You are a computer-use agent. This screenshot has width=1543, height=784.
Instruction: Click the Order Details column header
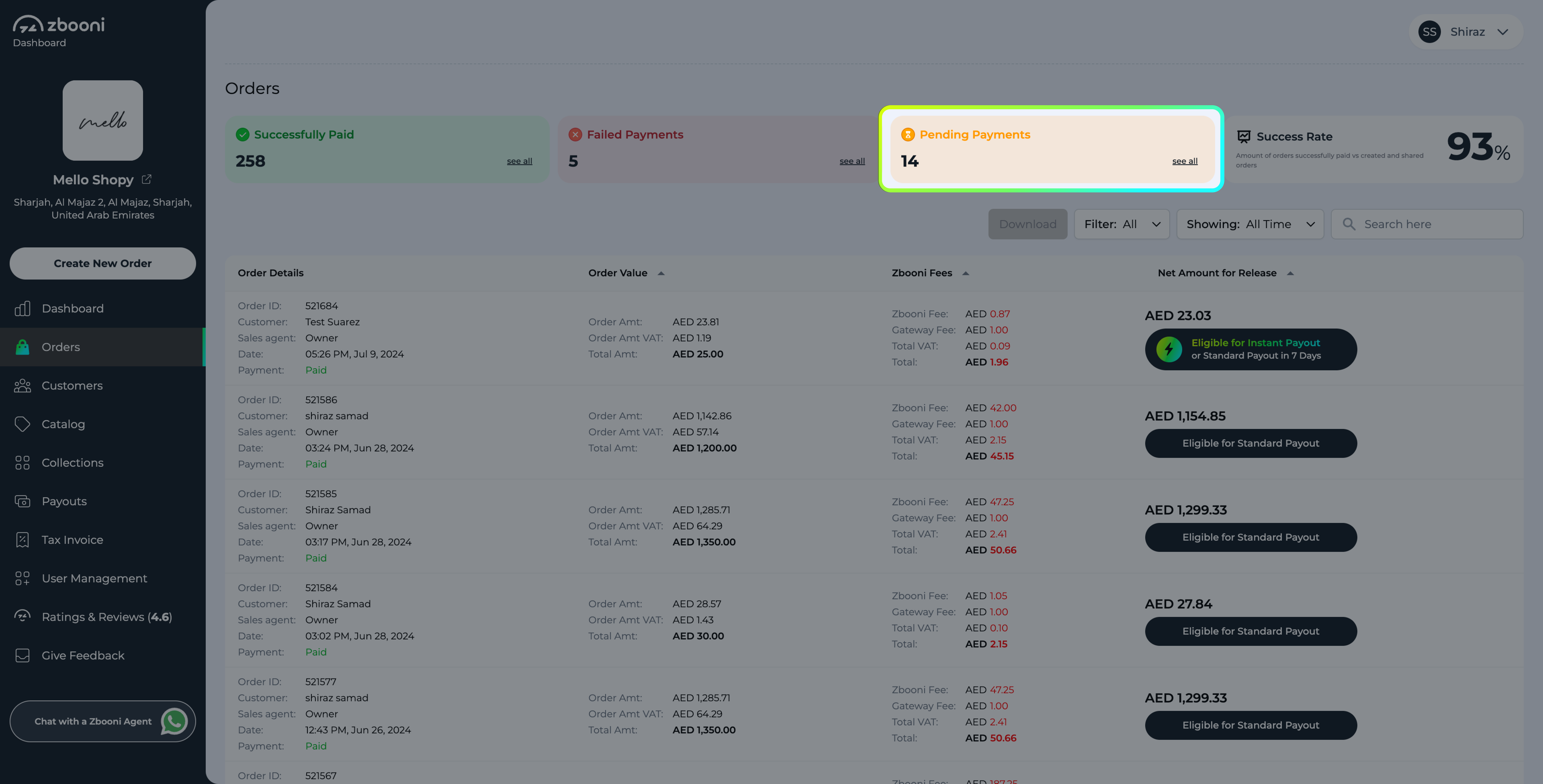click(271, 273)
